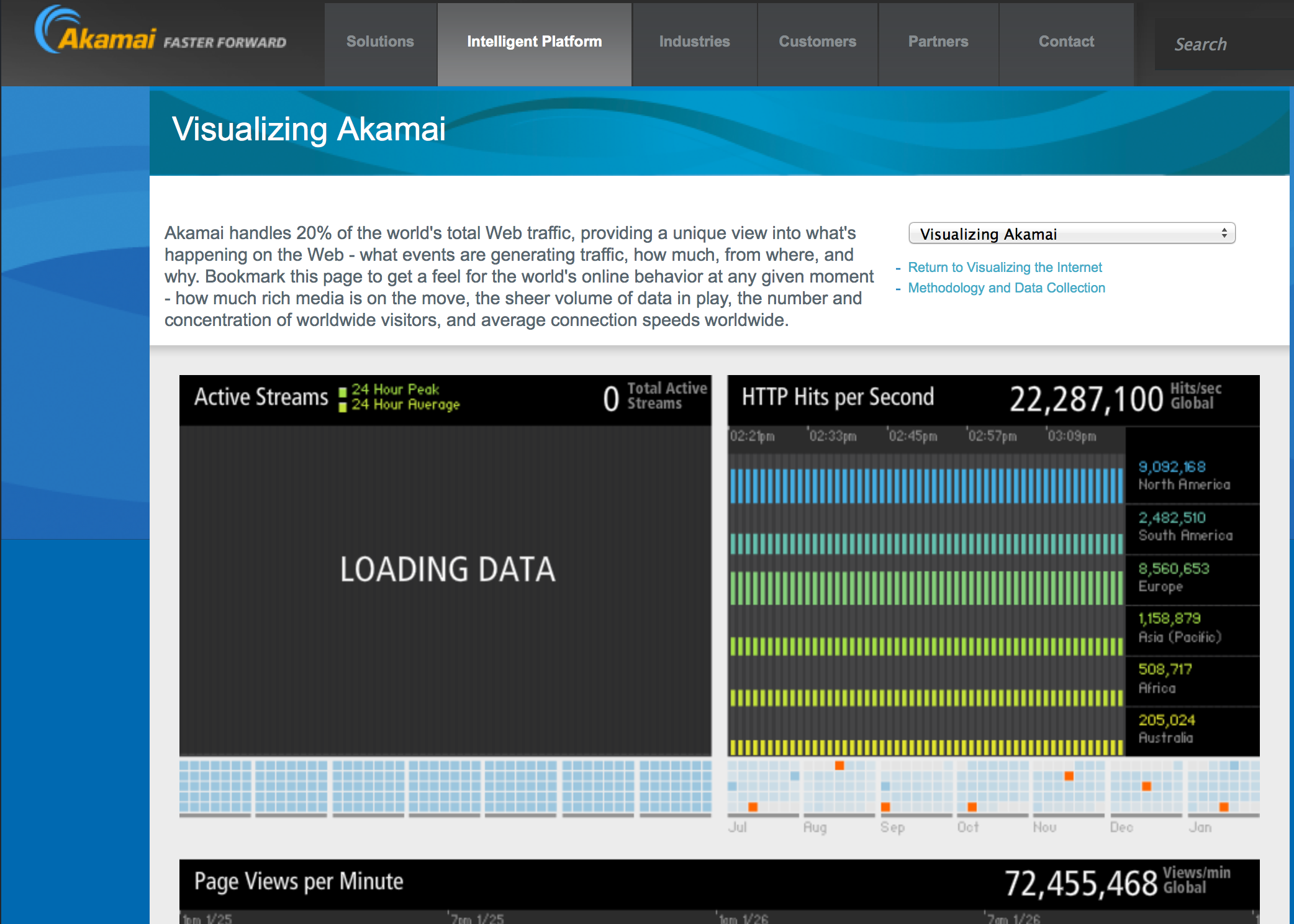Click the orange marker in the Sep calendar

click(885, 807)
